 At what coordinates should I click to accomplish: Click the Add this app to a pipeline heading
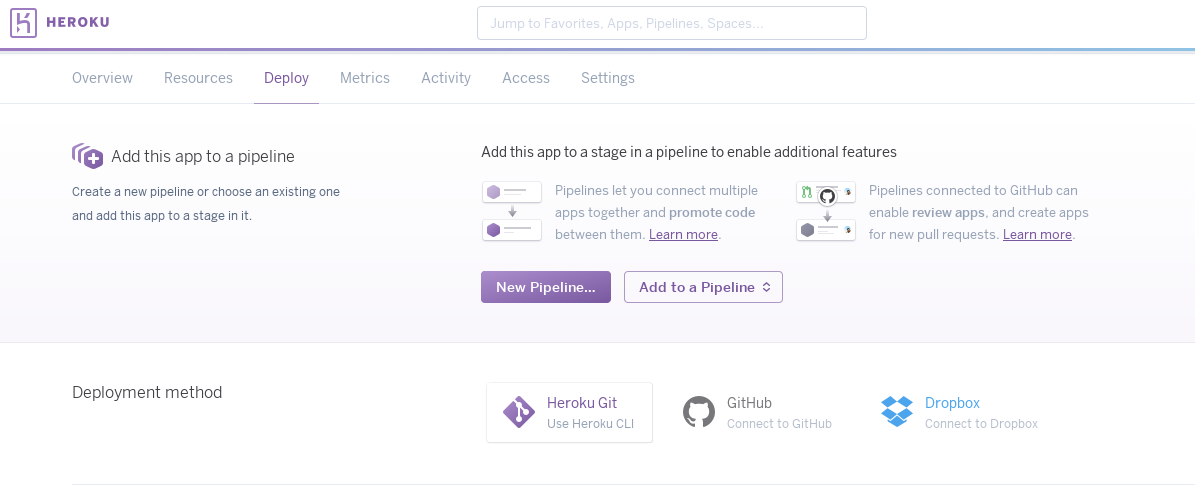tap(203, 156)
